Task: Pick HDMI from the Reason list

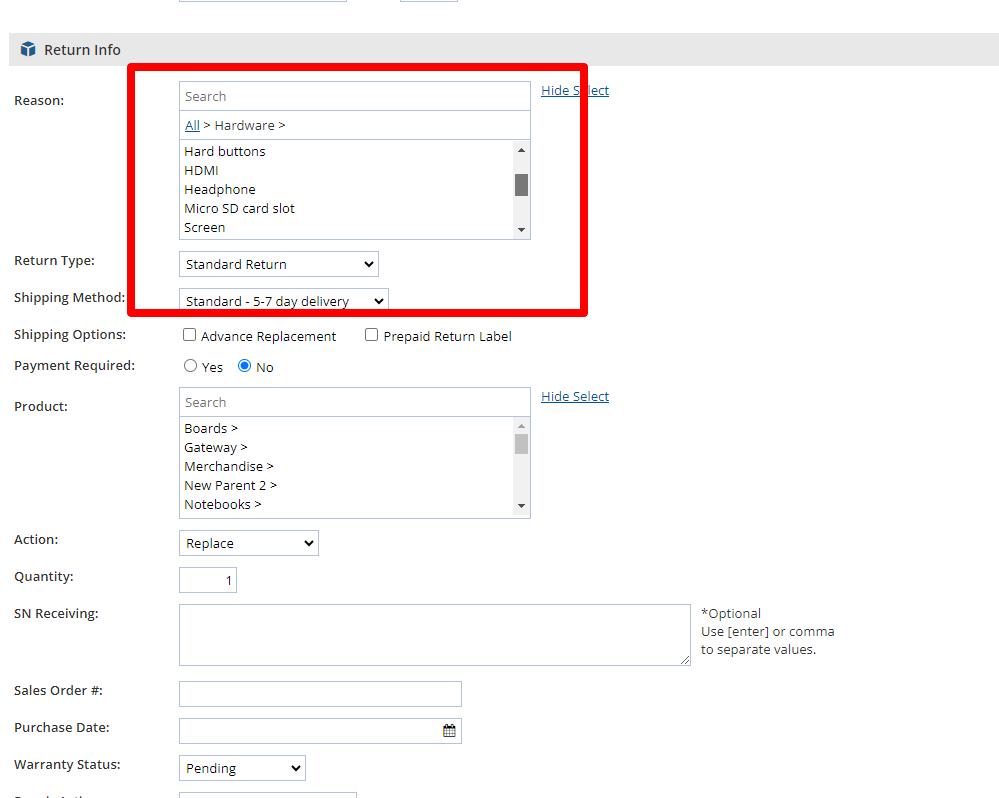Action: coord(201,170)
